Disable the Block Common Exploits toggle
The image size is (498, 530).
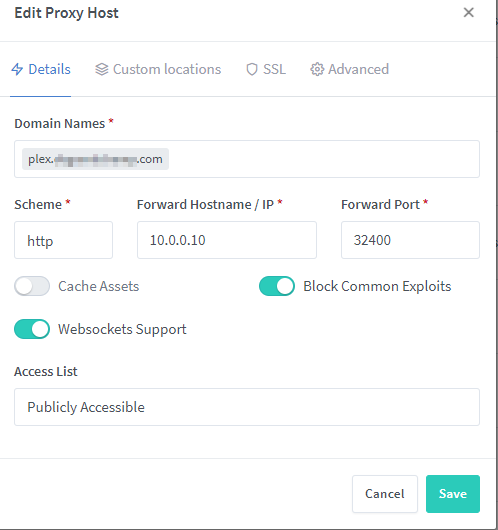tap(277, 286)
